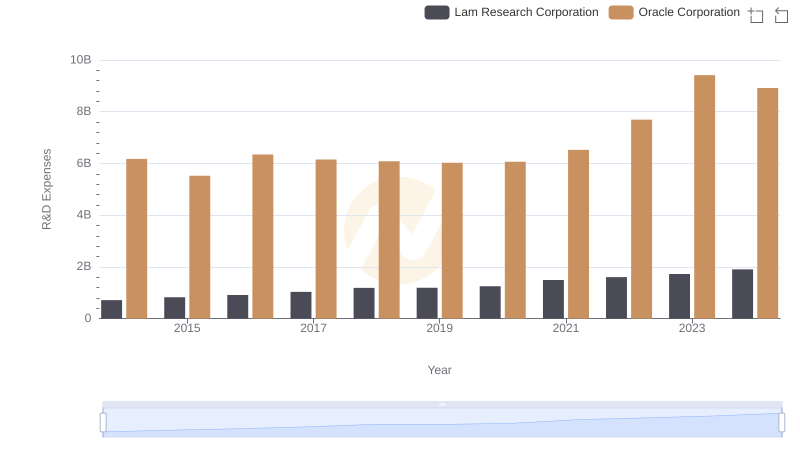Viewport: 800px width, 461px height.
Task: Click the 8B y-axis label
Action: click(84, 111)
